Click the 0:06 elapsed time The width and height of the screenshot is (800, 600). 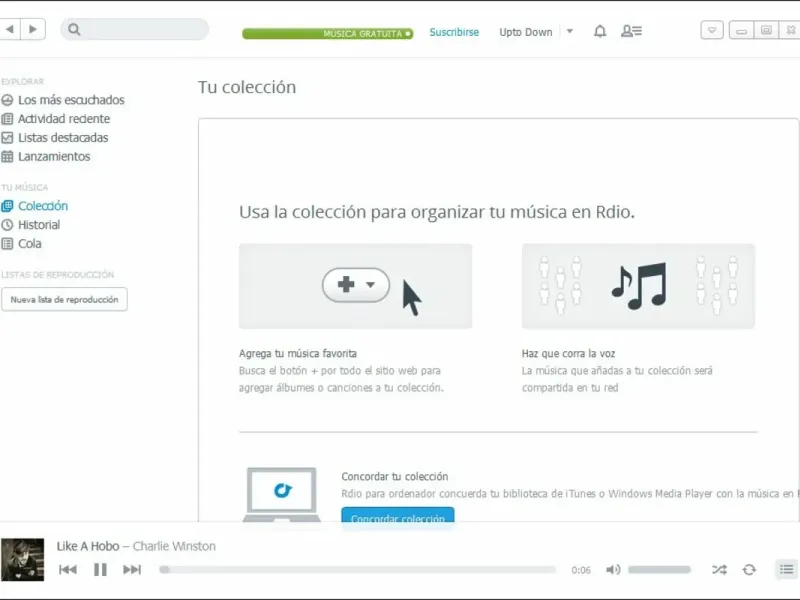tap(581, 570)
